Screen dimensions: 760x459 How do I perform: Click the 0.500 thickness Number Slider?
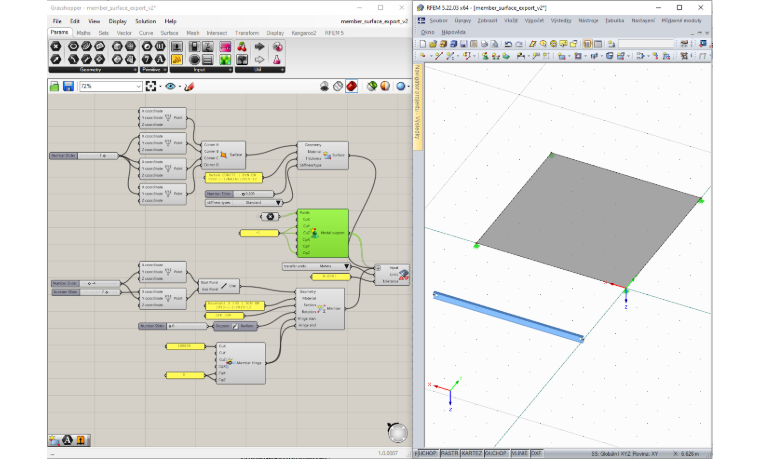point(239,193)
